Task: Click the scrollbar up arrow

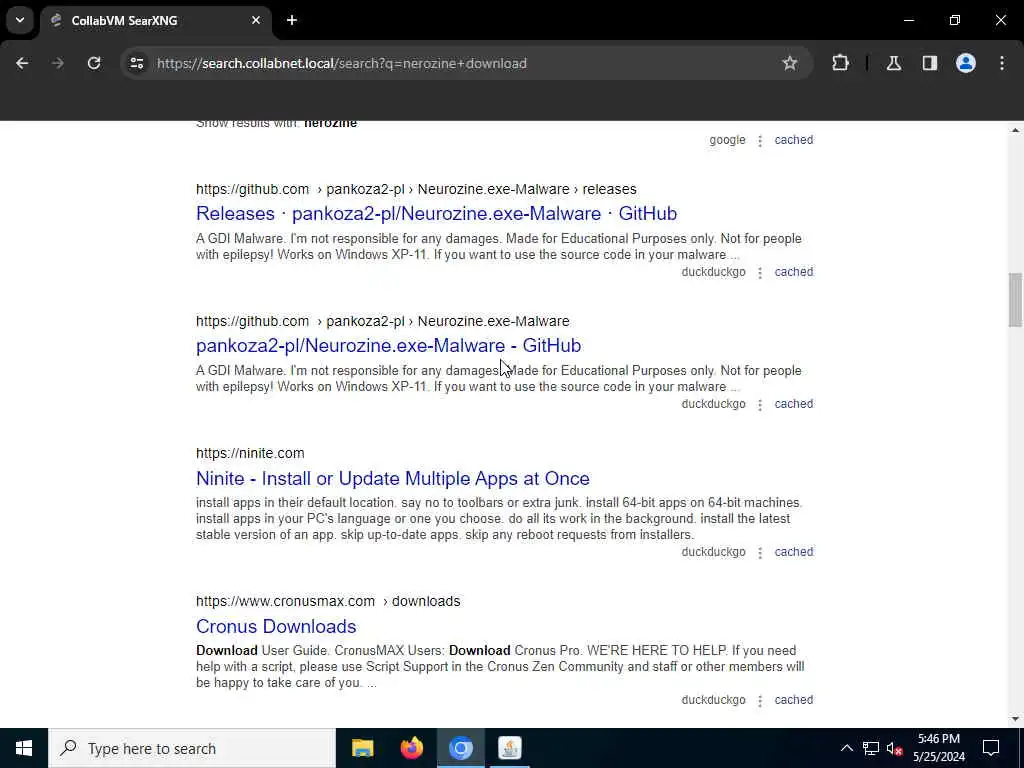Action: point(1015,130)
